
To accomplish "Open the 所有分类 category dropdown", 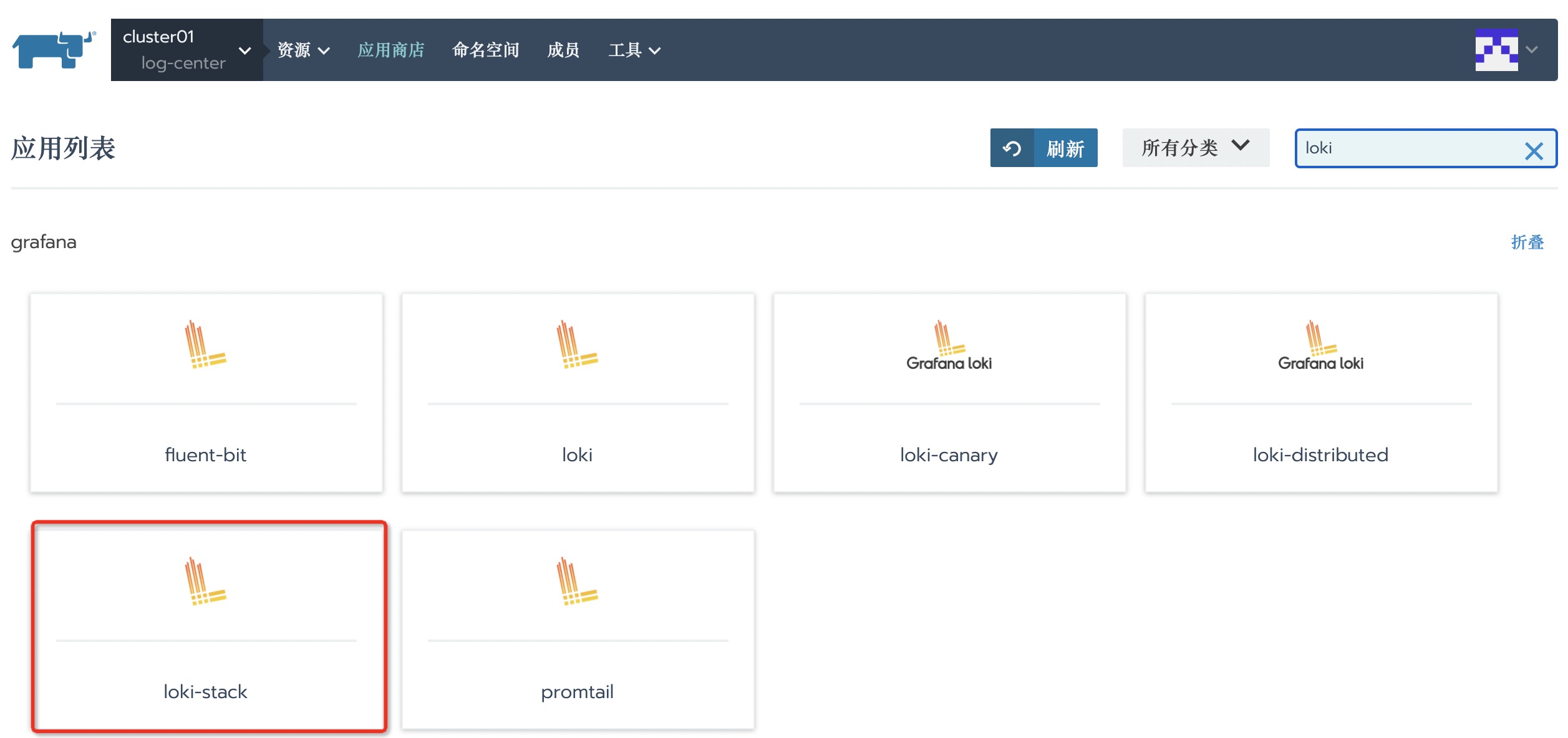I will pyautogui.click(x=1196, y=148).
